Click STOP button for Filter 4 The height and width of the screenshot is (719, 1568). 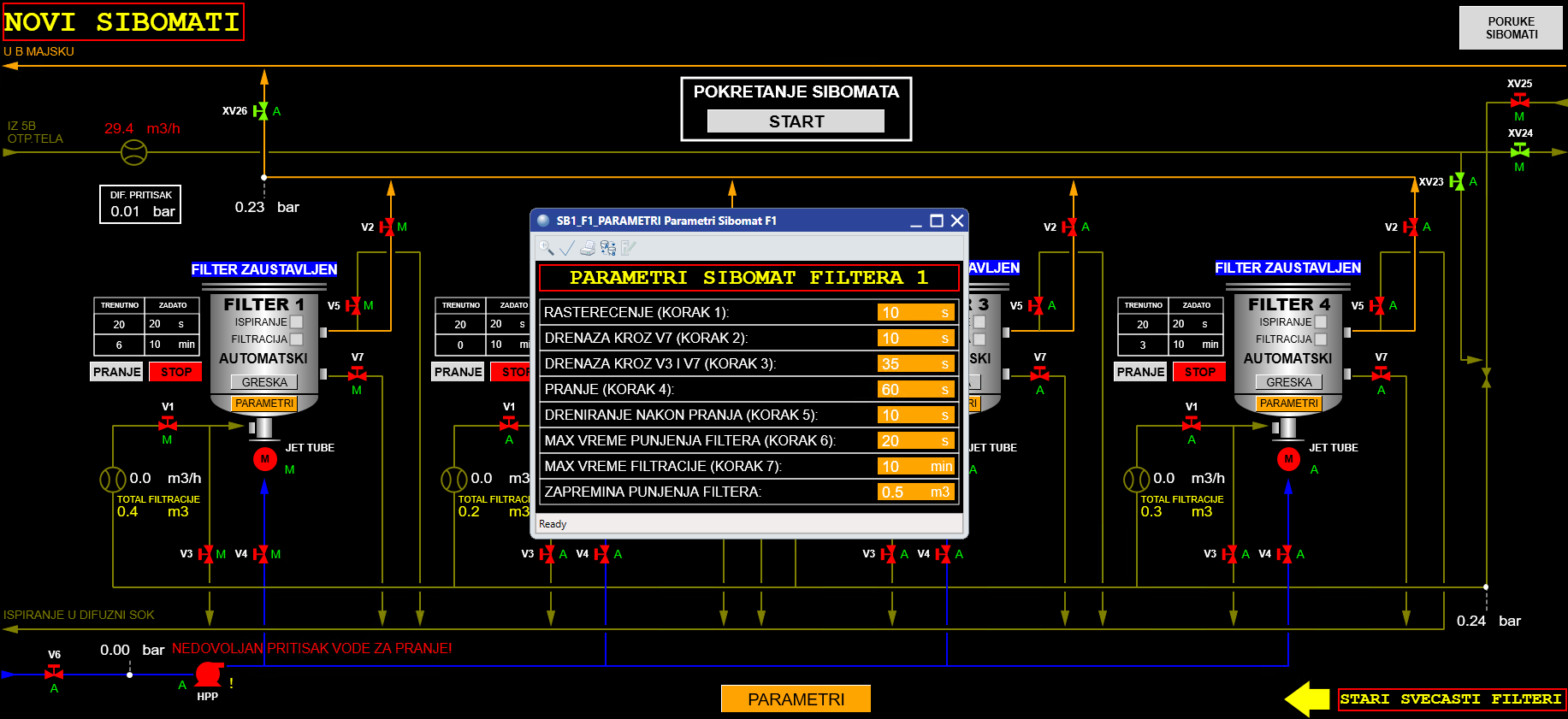tap(1200, 372)
